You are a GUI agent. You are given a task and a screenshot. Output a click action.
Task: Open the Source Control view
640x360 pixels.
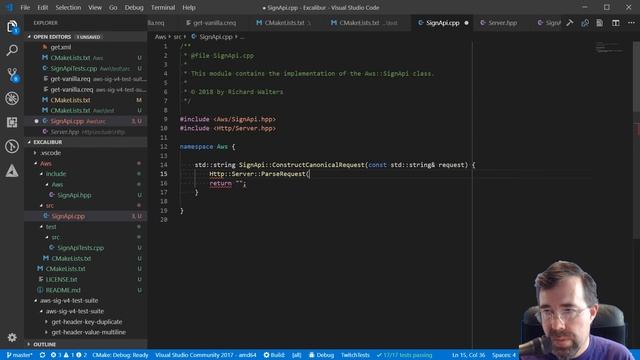12,74
